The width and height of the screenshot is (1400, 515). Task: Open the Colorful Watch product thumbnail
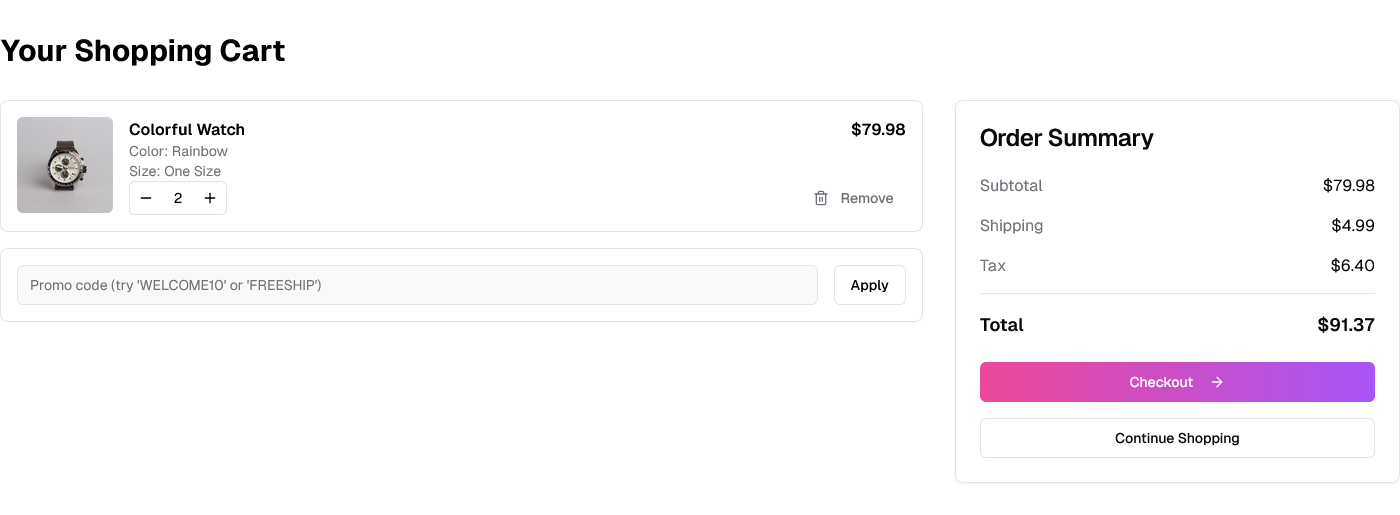pyautogui.click(x=65, y=165)
